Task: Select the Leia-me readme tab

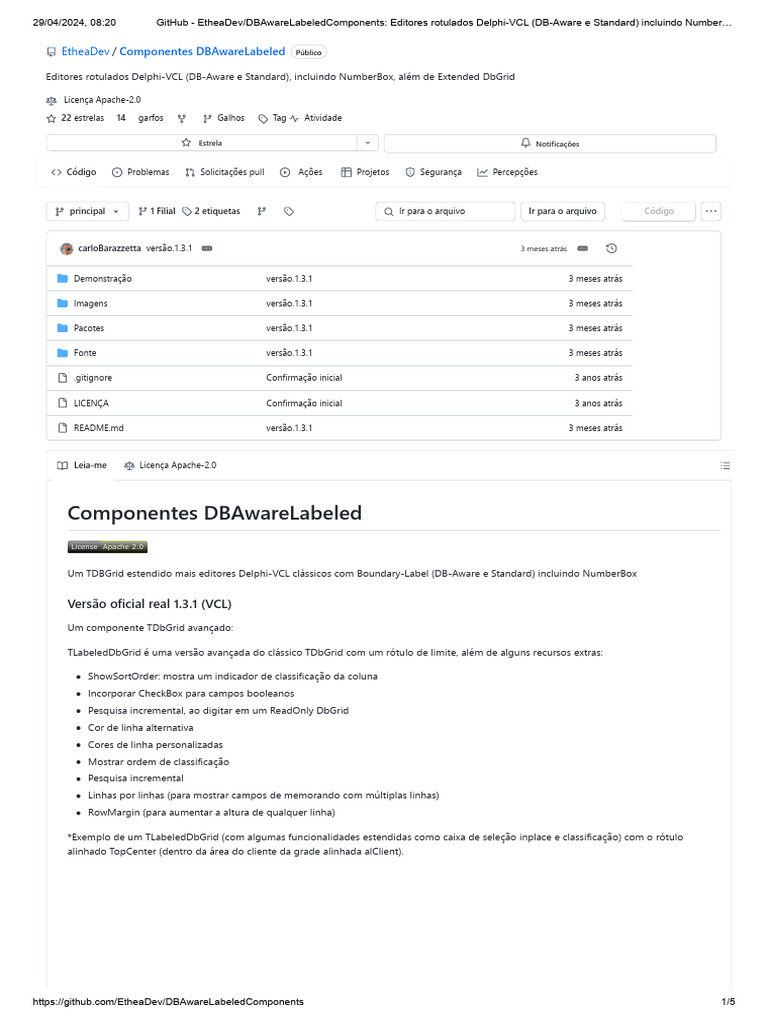Action: [x=82, y=466]
